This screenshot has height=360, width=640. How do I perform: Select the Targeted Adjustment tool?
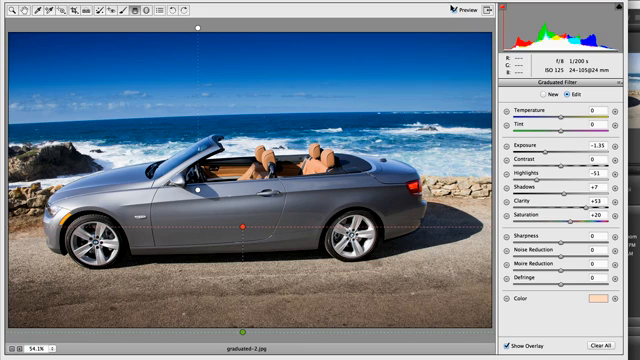[61, 10]
